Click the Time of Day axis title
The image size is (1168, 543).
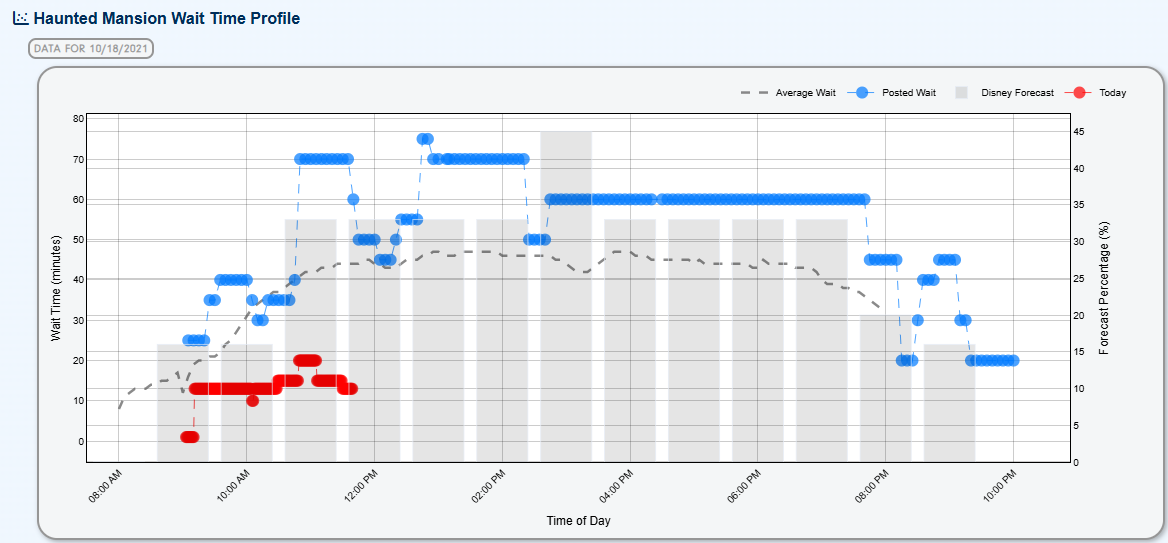pyautogui.click(x=578, y=521)
